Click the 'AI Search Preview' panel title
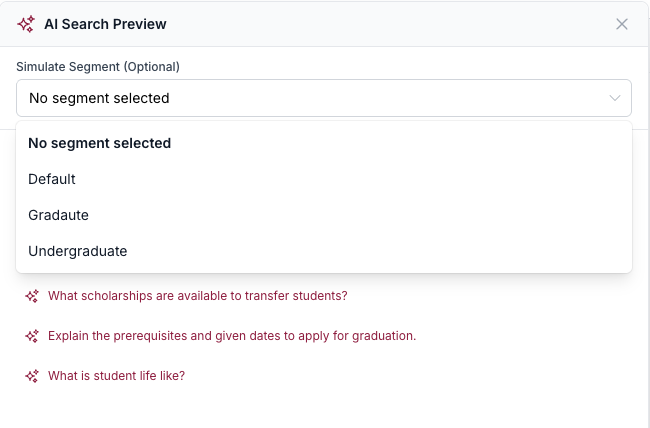 click(x=105, y=24)
